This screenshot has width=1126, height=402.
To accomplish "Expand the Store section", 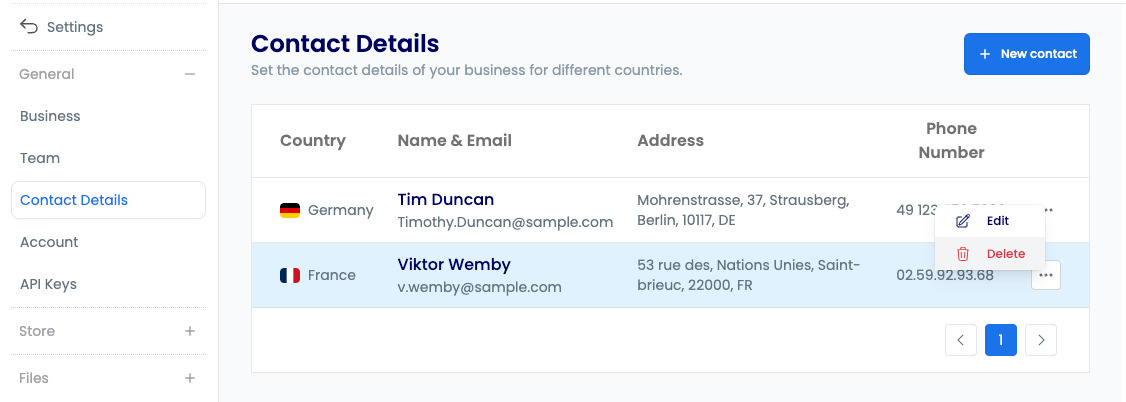I will [x=190, y=331].
